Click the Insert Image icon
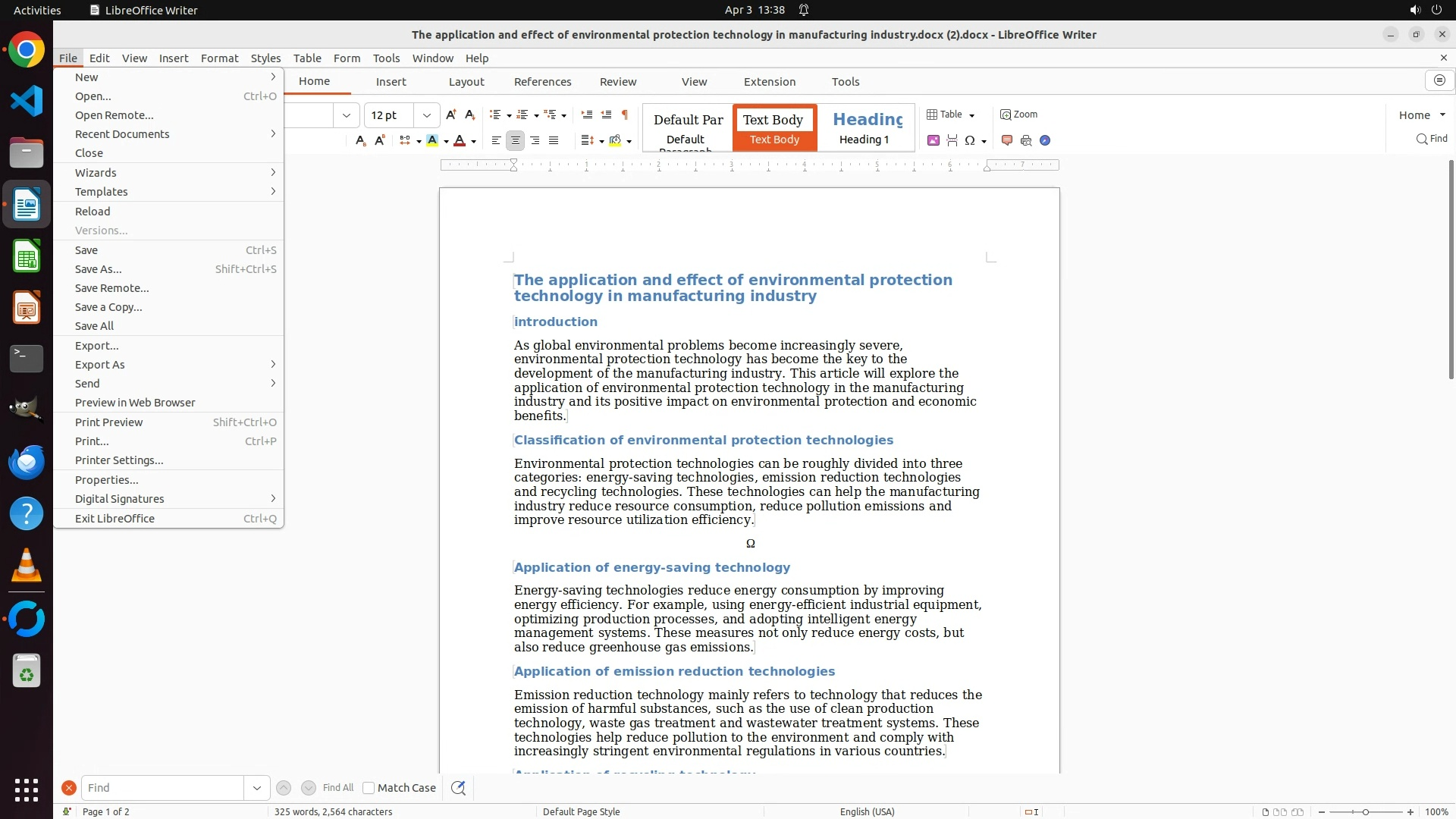 click(x=934, y=140)
